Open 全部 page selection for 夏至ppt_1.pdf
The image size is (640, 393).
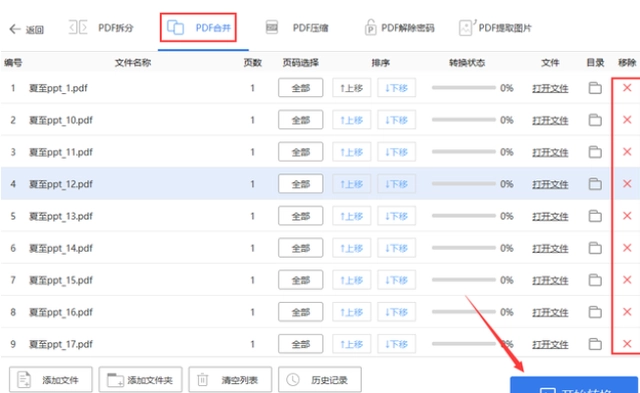click(300, 88)
